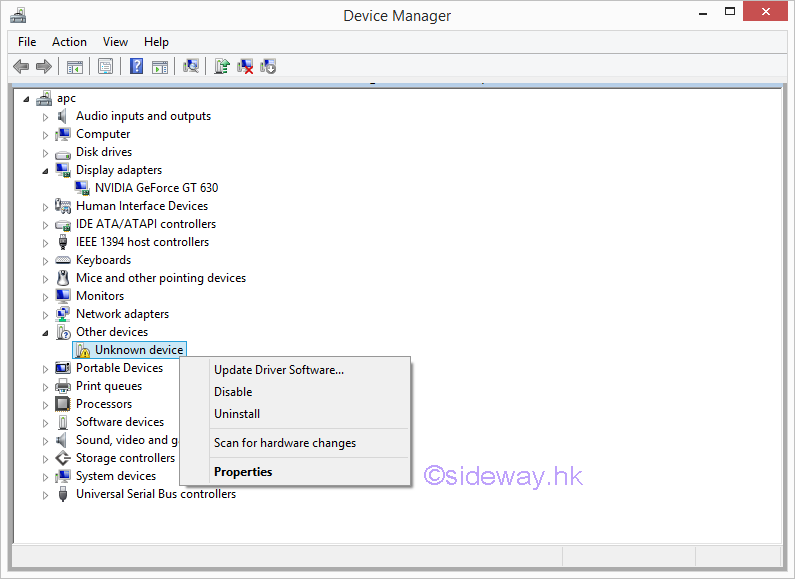Click the Uninstall toolbar icon with red X
This screenshot has width=795, height=579.
click(x=245, y=67)
